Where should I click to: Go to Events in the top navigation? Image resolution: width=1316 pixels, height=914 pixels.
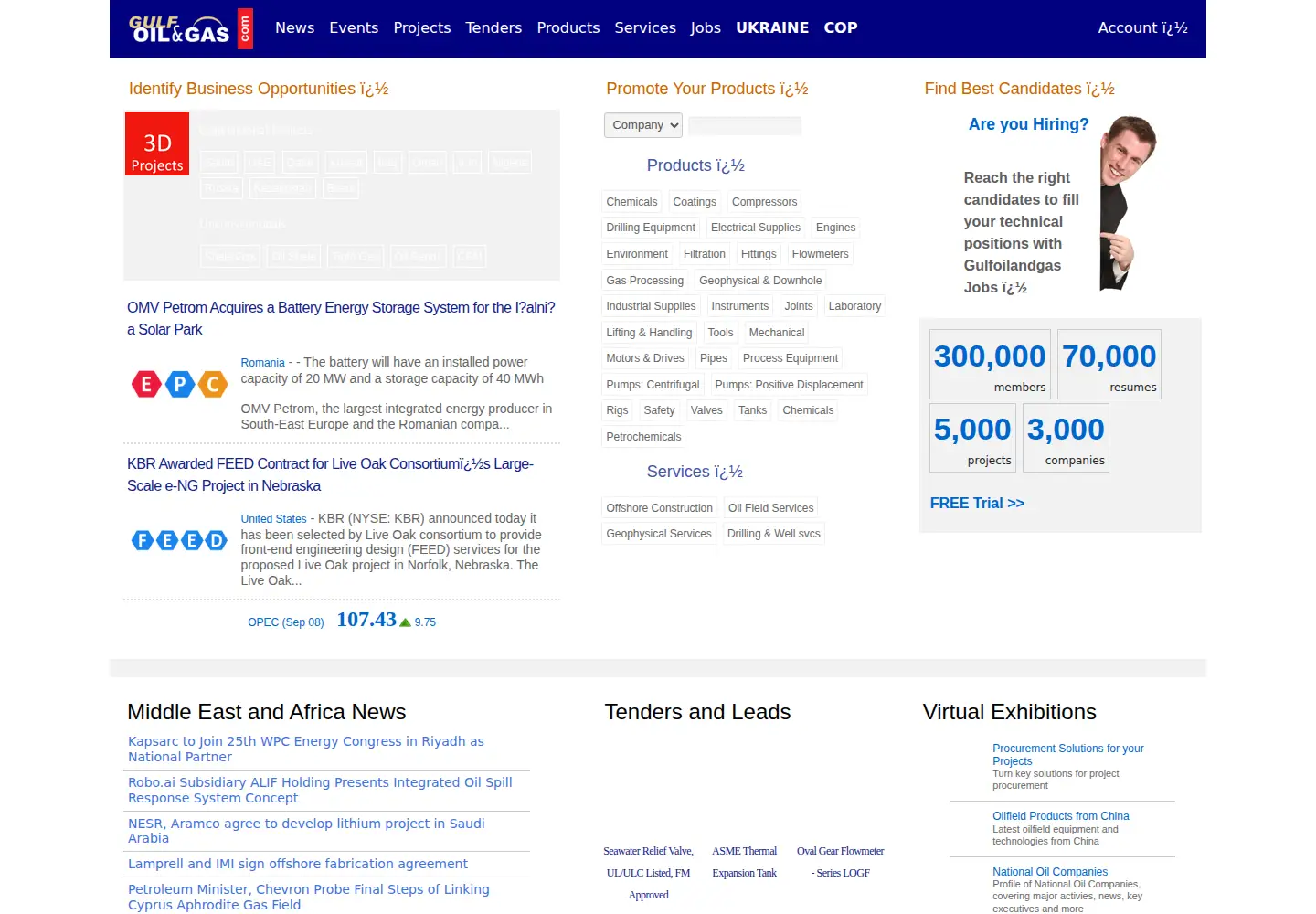[354, 27]
